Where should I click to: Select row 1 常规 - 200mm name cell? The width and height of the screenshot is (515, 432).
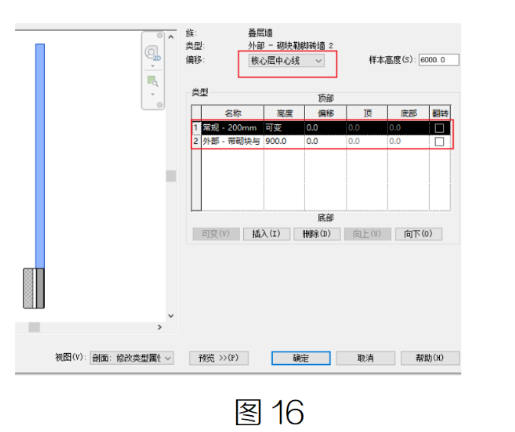[233, 128]
